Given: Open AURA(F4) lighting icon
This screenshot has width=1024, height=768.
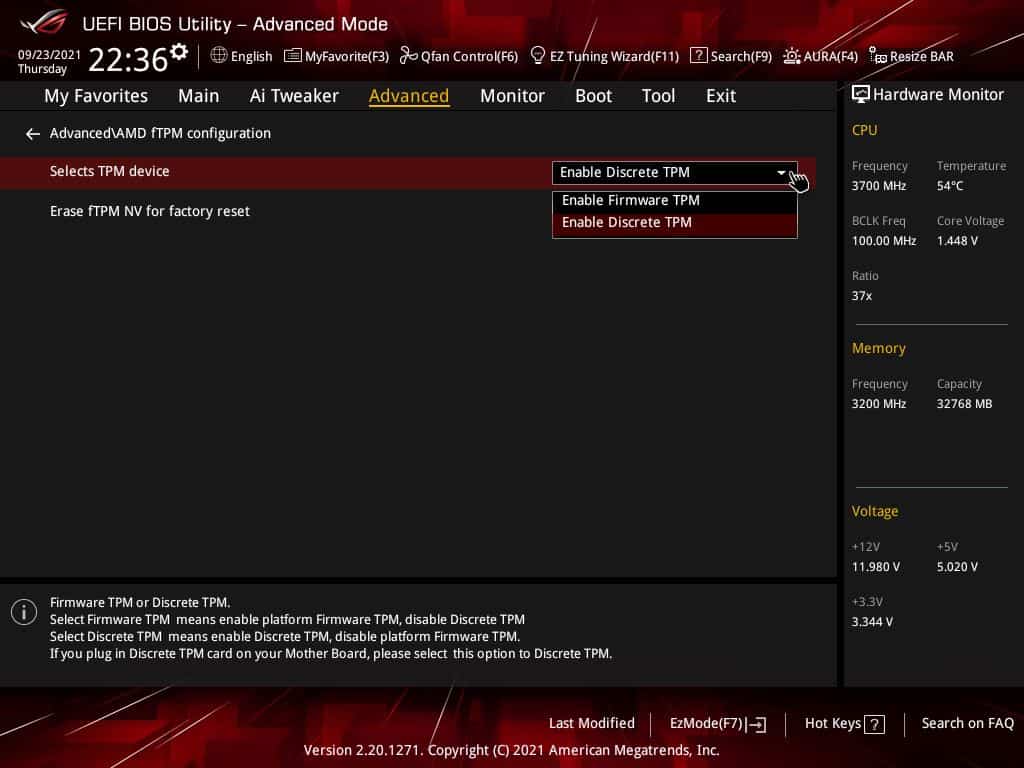Looking at the screenshot, I should point(792,56).
